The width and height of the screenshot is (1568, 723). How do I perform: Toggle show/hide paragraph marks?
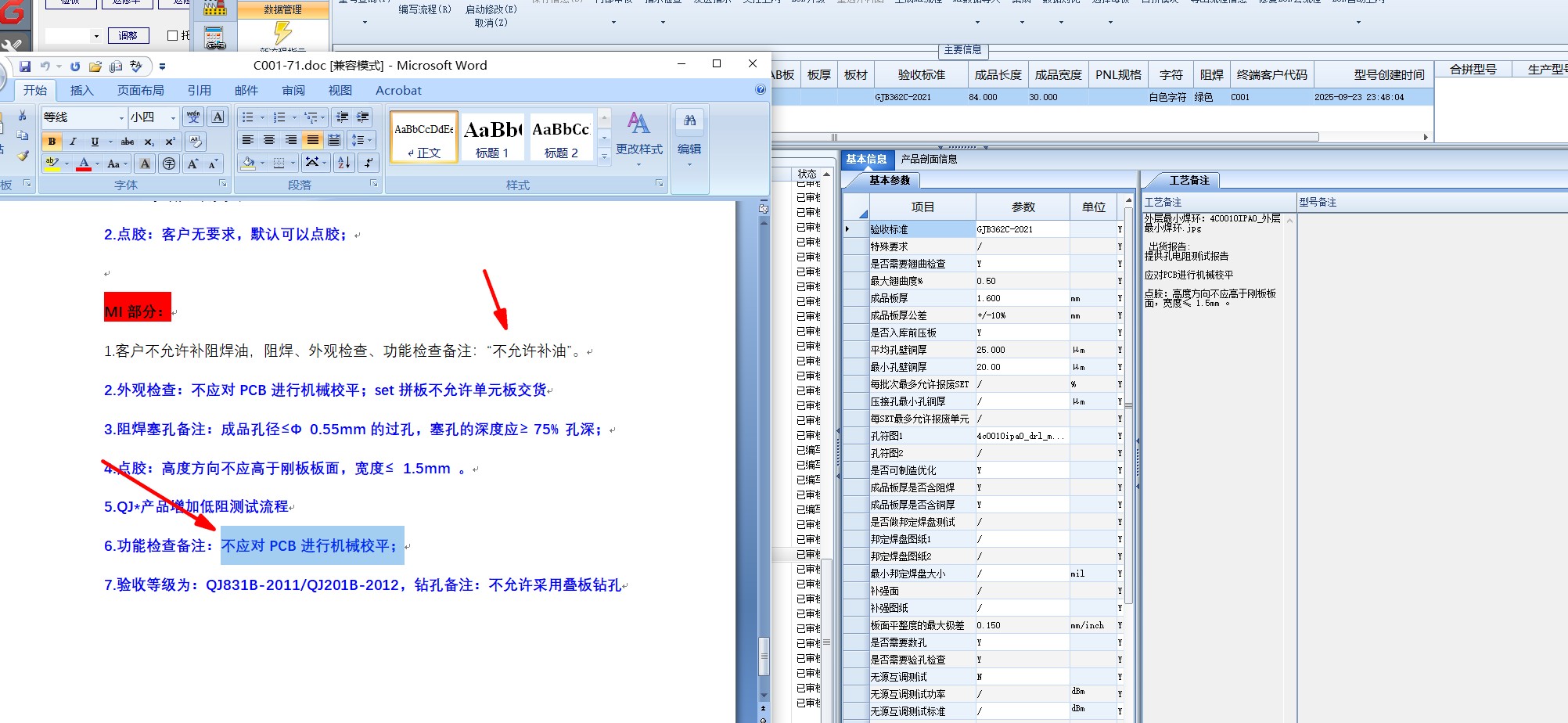click(368, 163)
